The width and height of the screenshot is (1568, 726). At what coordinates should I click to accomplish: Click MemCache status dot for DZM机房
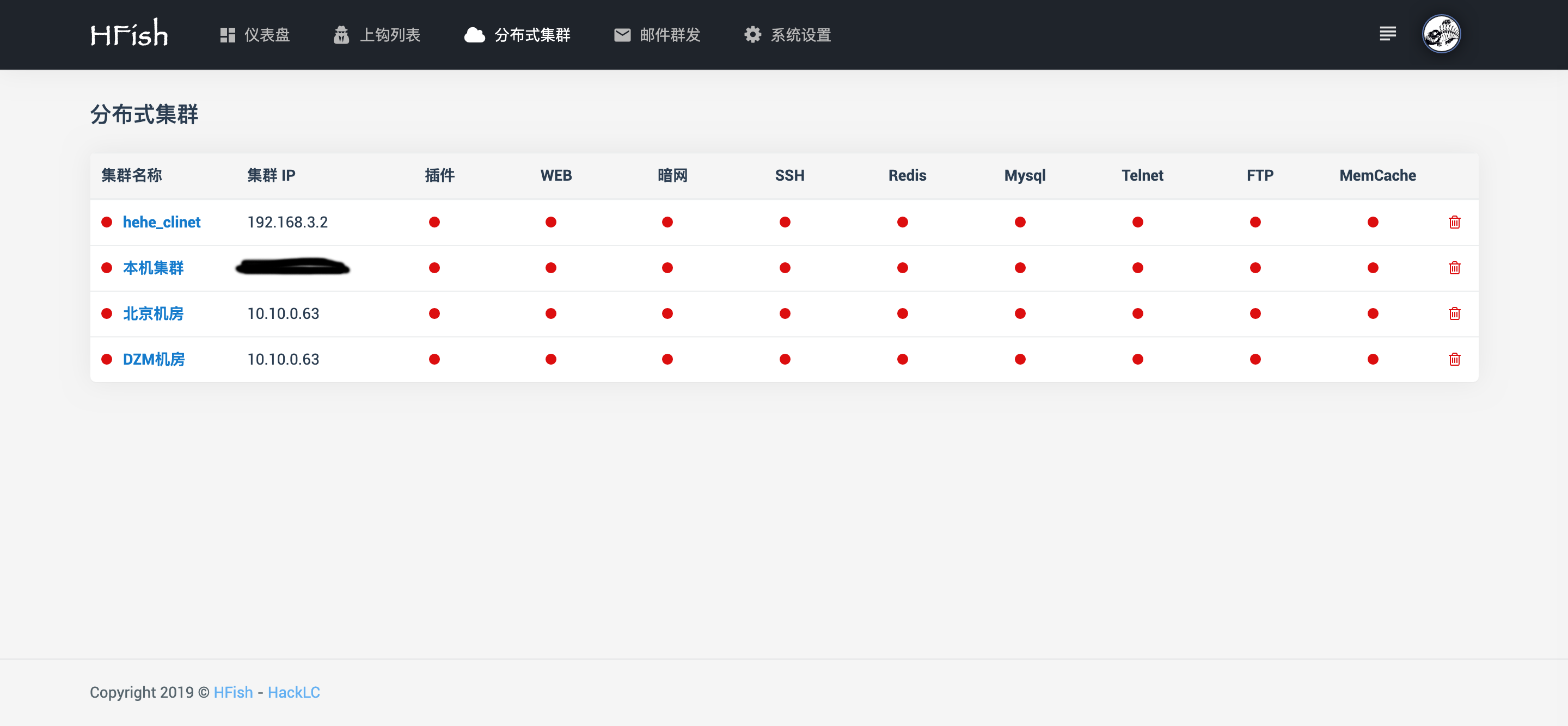1372,359
